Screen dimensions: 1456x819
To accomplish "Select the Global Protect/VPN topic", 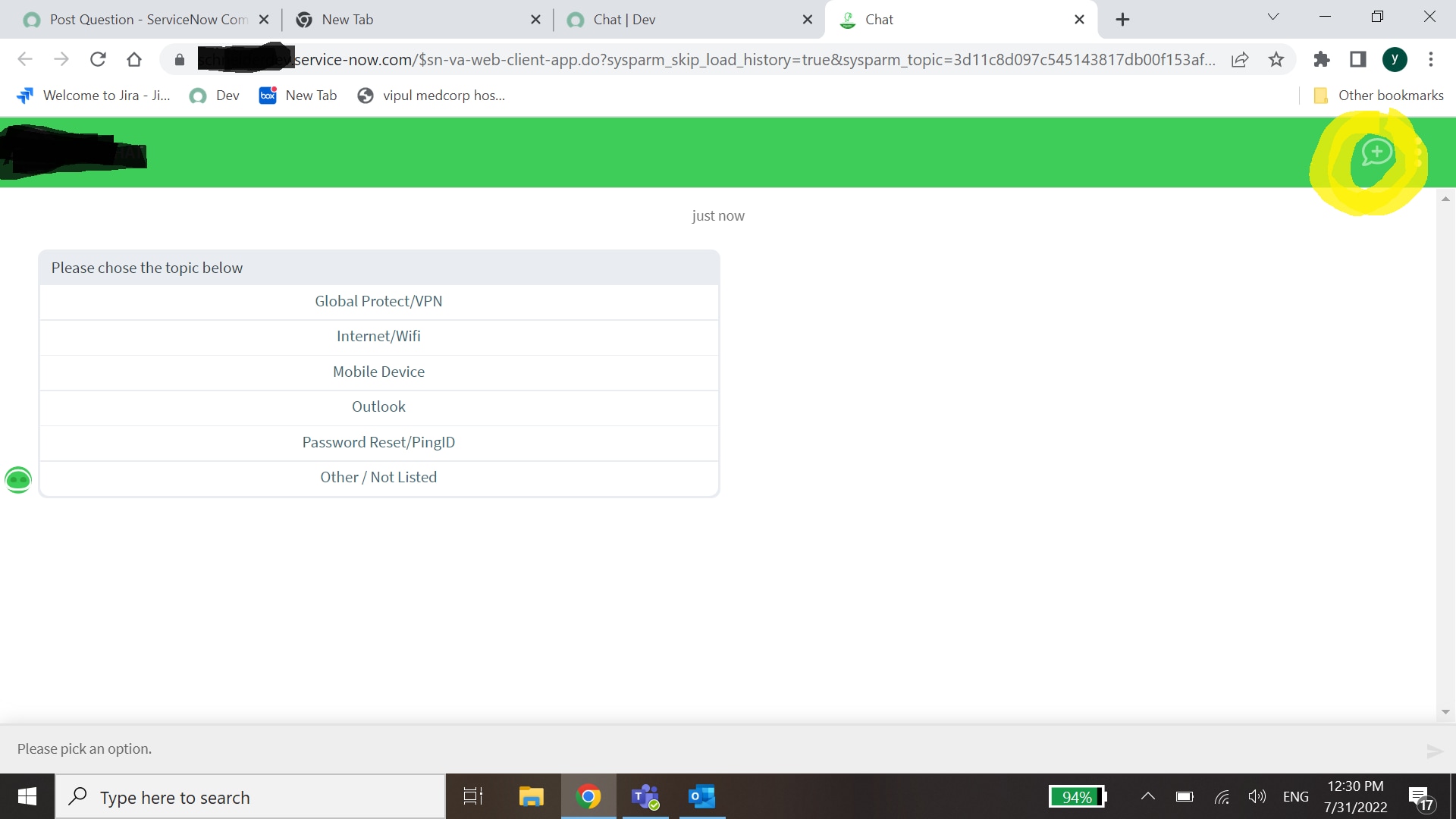I will (x=378, y=301).
